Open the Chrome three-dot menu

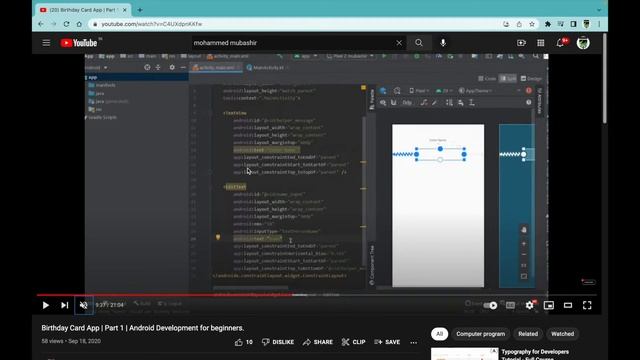pyautogui.click(x=599, y=24)
